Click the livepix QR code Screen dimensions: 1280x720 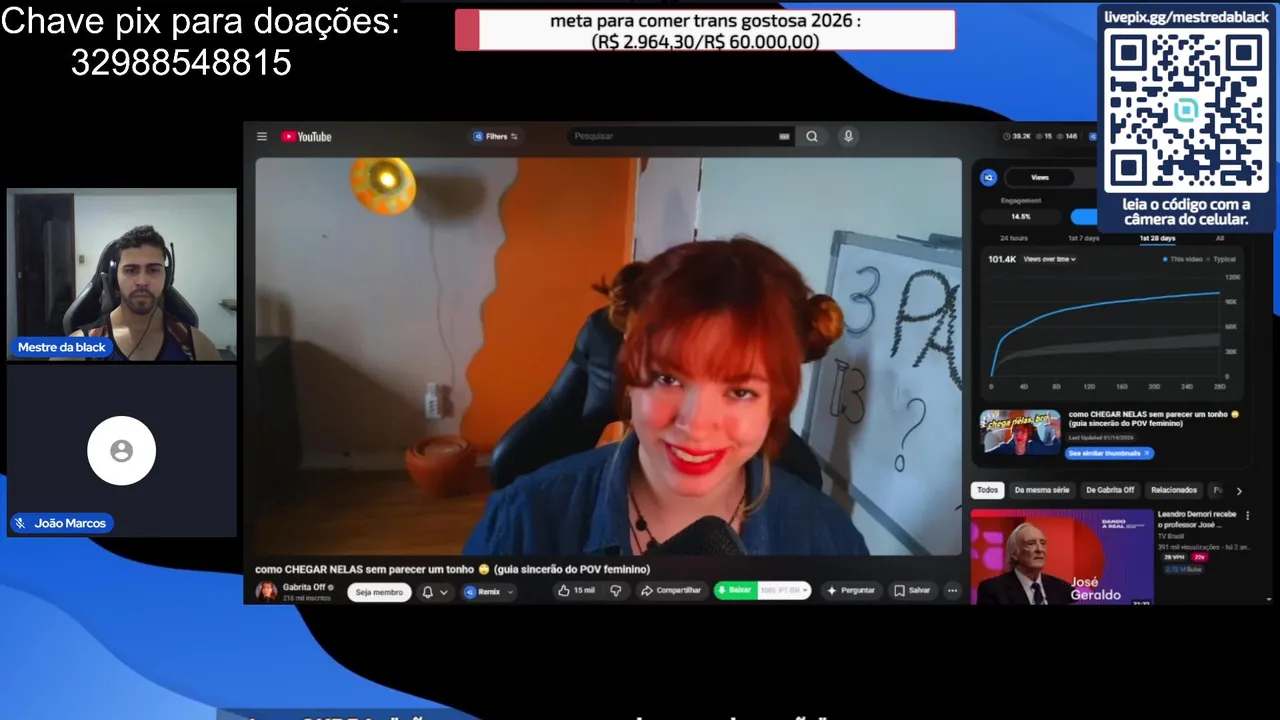coord(1186,109)
